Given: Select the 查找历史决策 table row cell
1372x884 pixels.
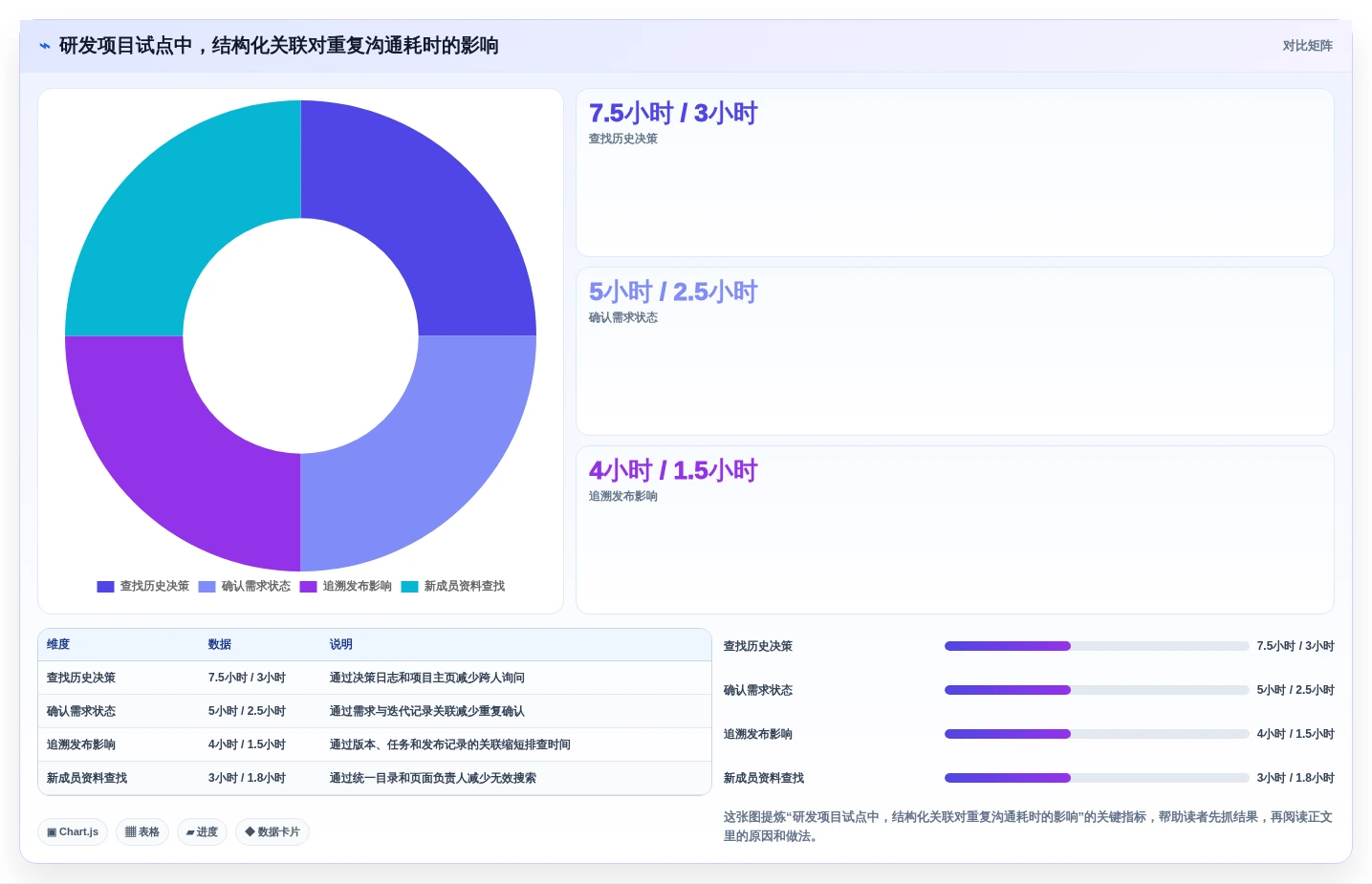Looking at the screenshot, I should 81,679.
